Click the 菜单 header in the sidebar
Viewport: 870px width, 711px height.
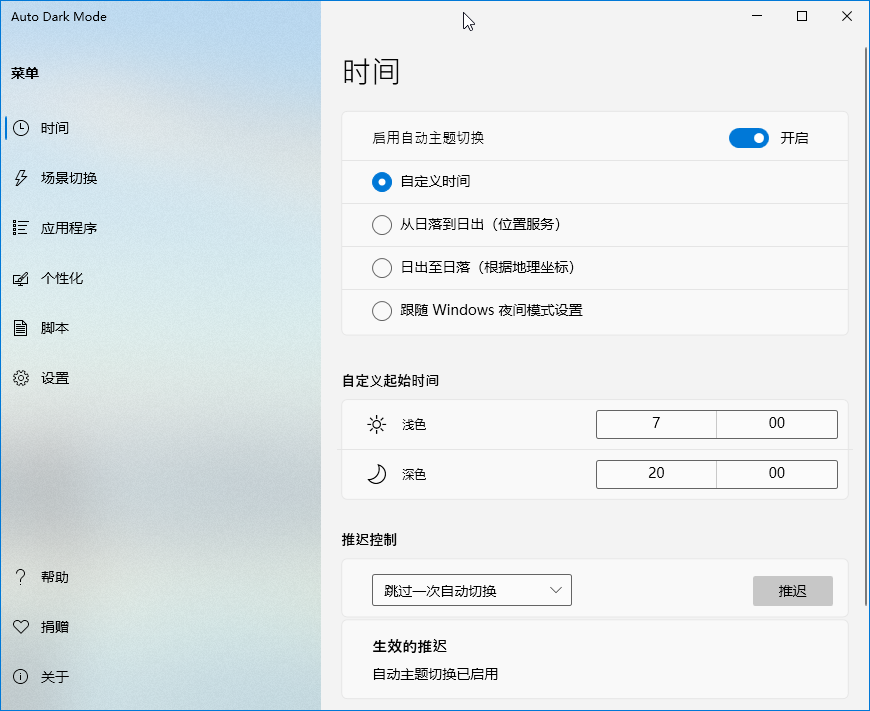(25, 73)
